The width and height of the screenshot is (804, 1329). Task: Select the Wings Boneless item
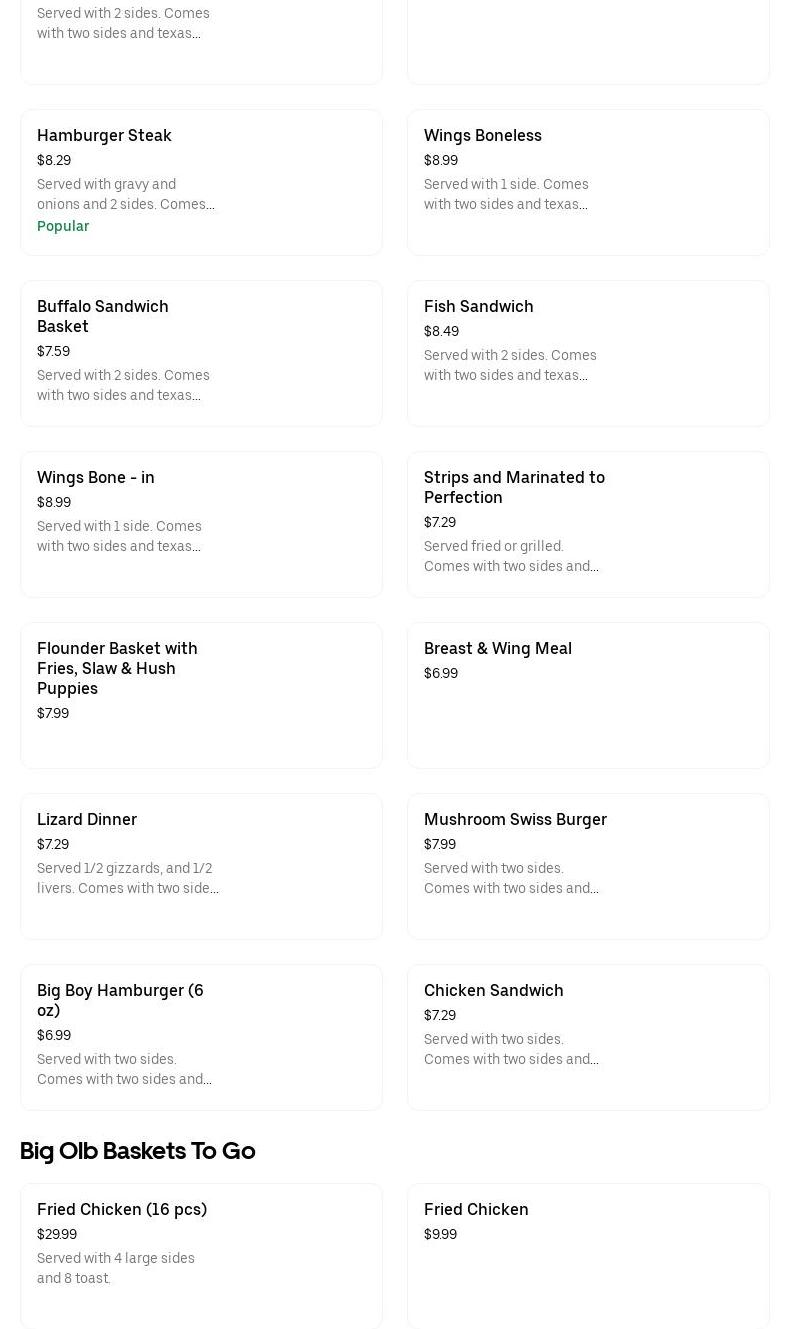pos(482,135)
